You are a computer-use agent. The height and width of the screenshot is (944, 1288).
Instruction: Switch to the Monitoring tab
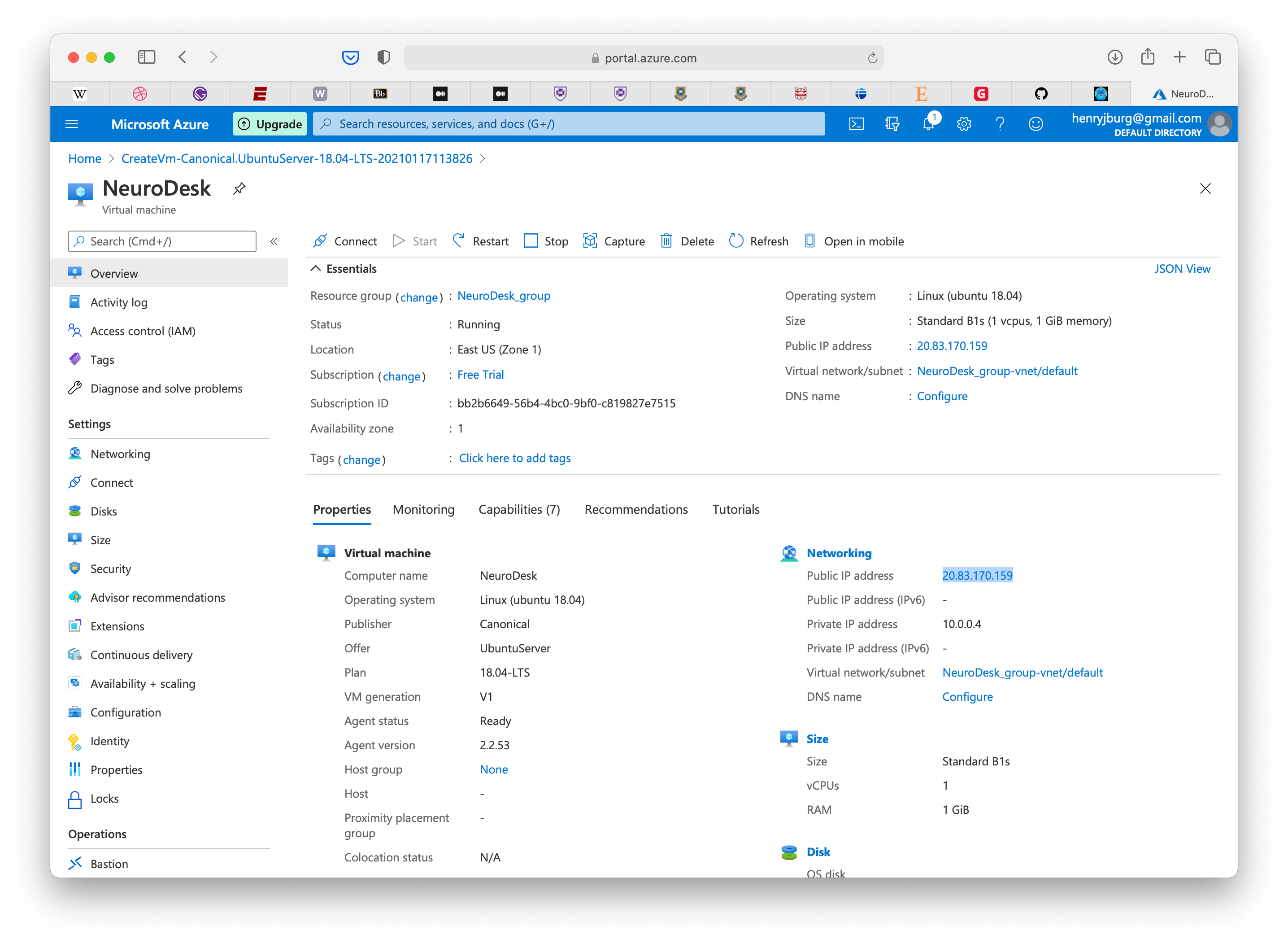click(x=423, y=509)
